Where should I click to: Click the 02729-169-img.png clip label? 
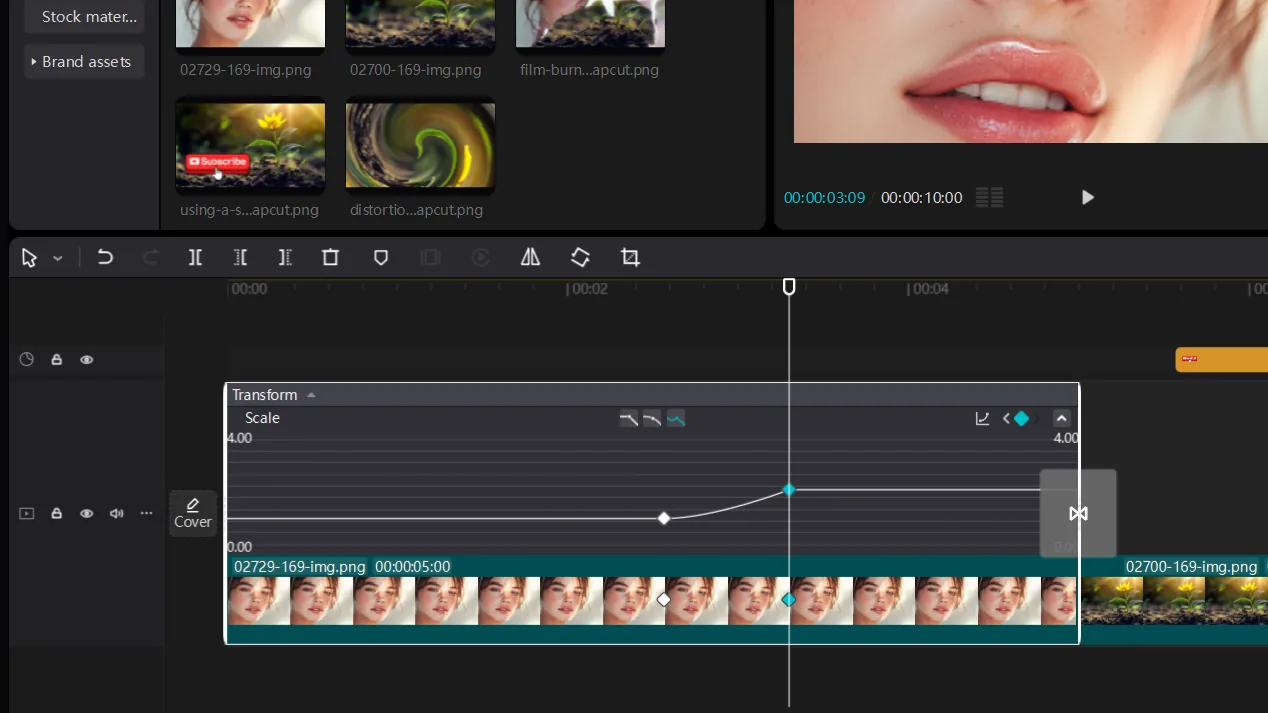pyautogui.click(x=300, y=566)
